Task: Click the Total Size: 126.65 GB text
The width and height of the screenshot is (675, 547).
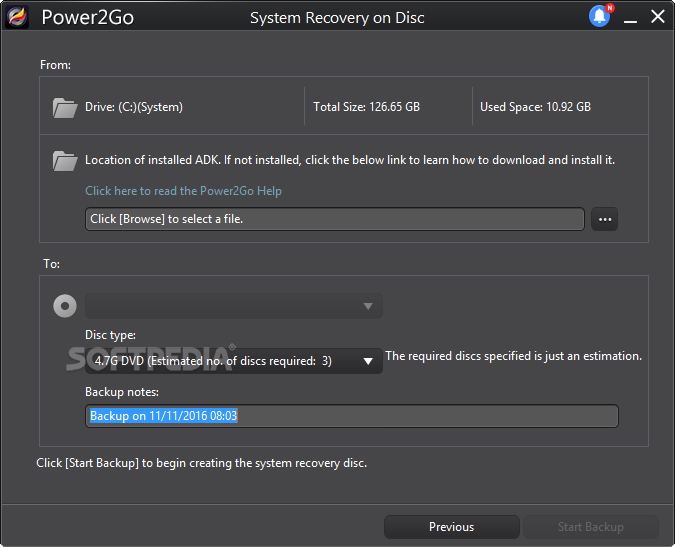Action: 366,107
